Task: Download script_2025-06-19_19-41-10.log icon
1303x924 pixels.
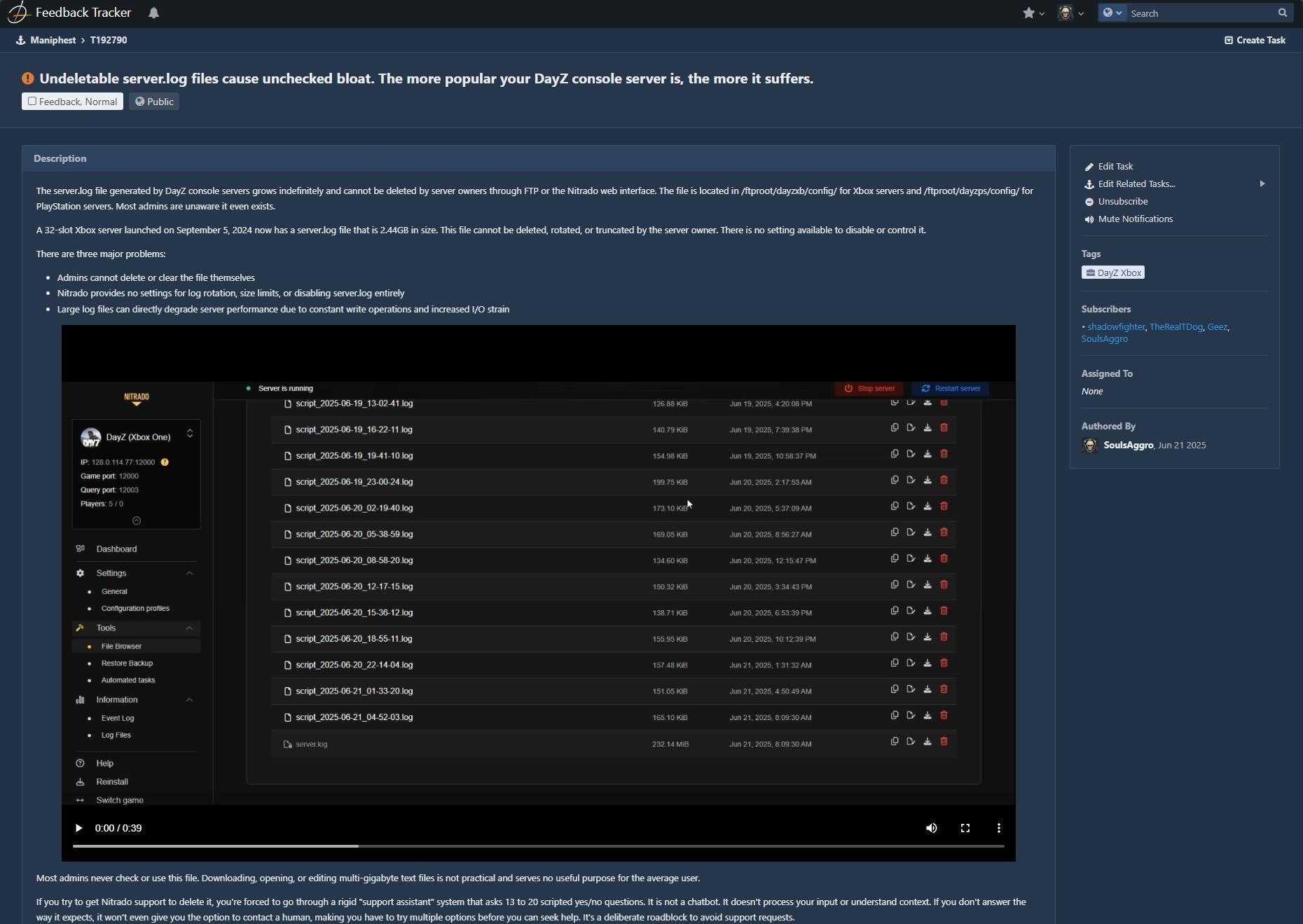Action: (x=928, y=454)
